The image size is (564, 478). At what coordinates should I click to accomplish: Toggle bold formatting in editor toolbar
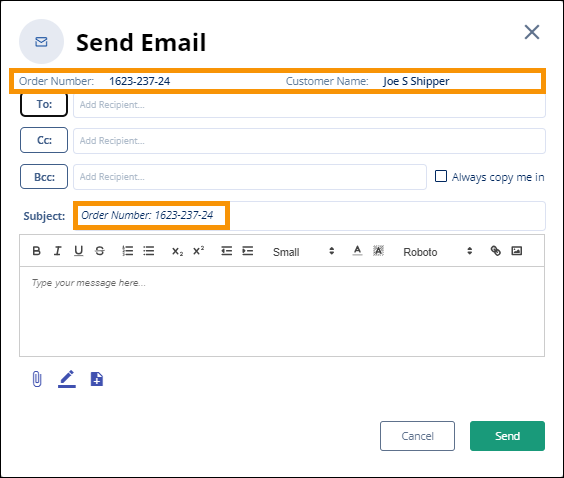click(x=36, y=251)
